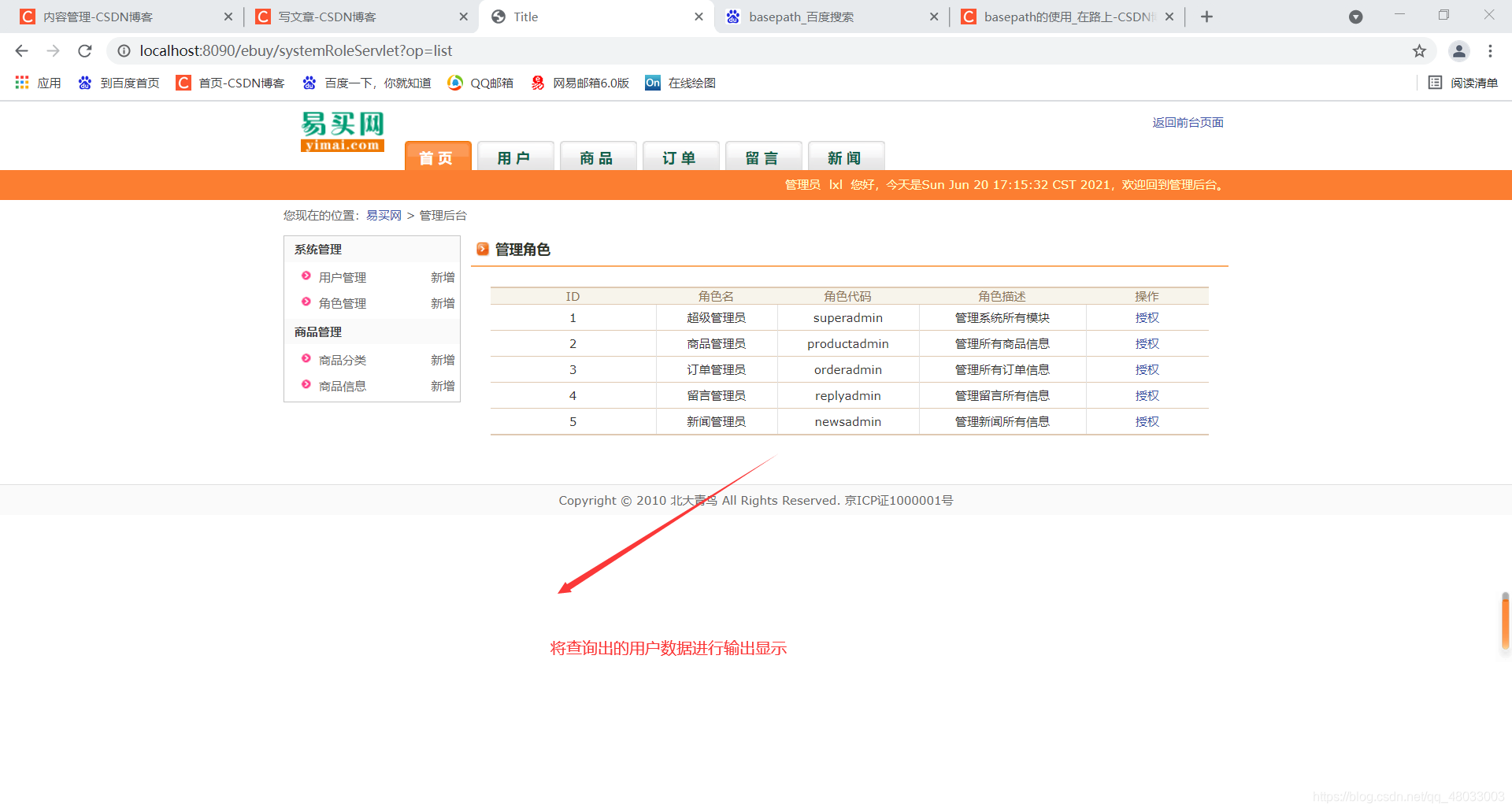Click the 返回前台页面 link
This screenshot has width=1512, height=811.
(x=1188, y=122)
